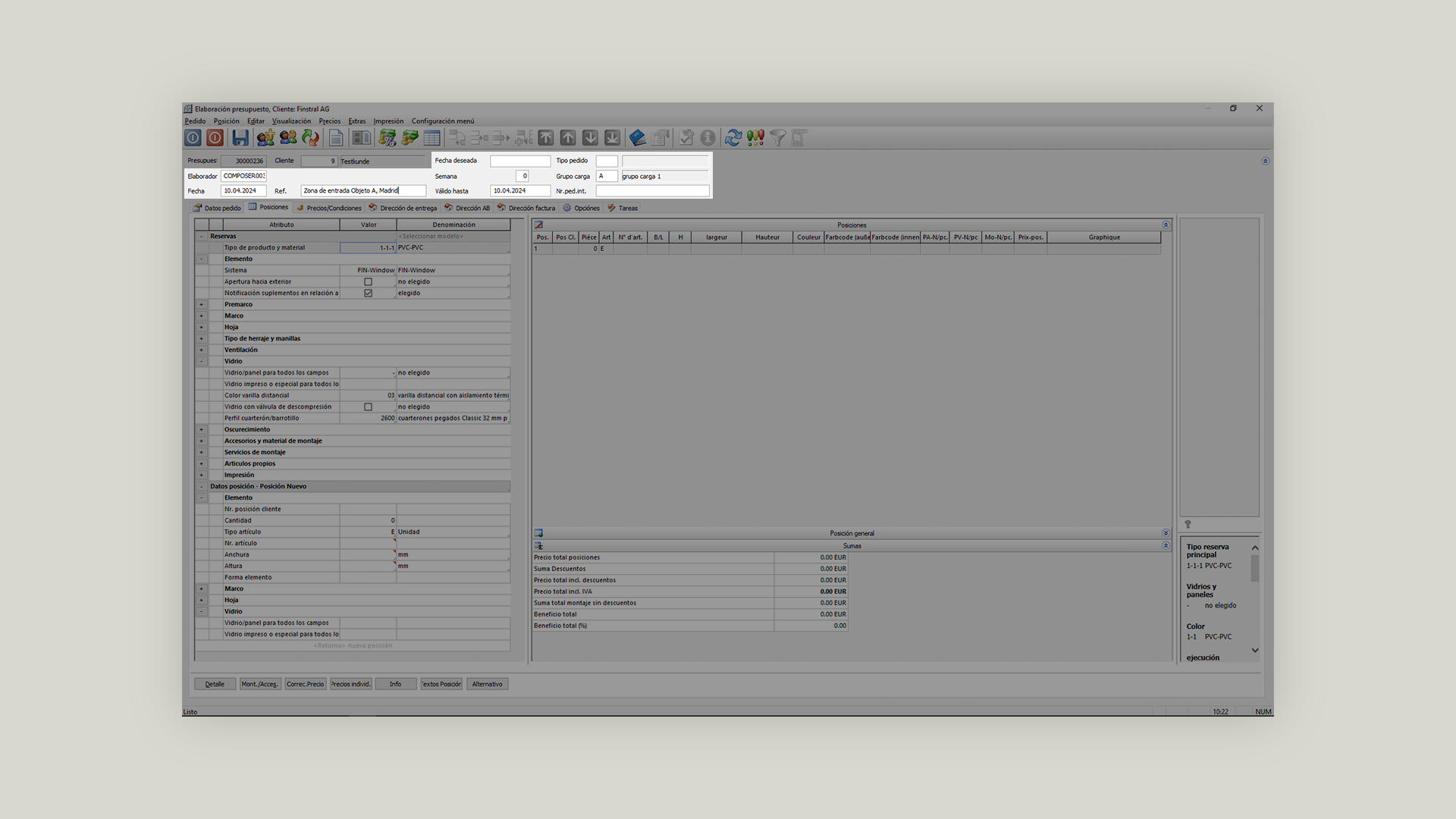Click the colored exclamation marks icon
Screen dimensions: 1456x819
755,137
